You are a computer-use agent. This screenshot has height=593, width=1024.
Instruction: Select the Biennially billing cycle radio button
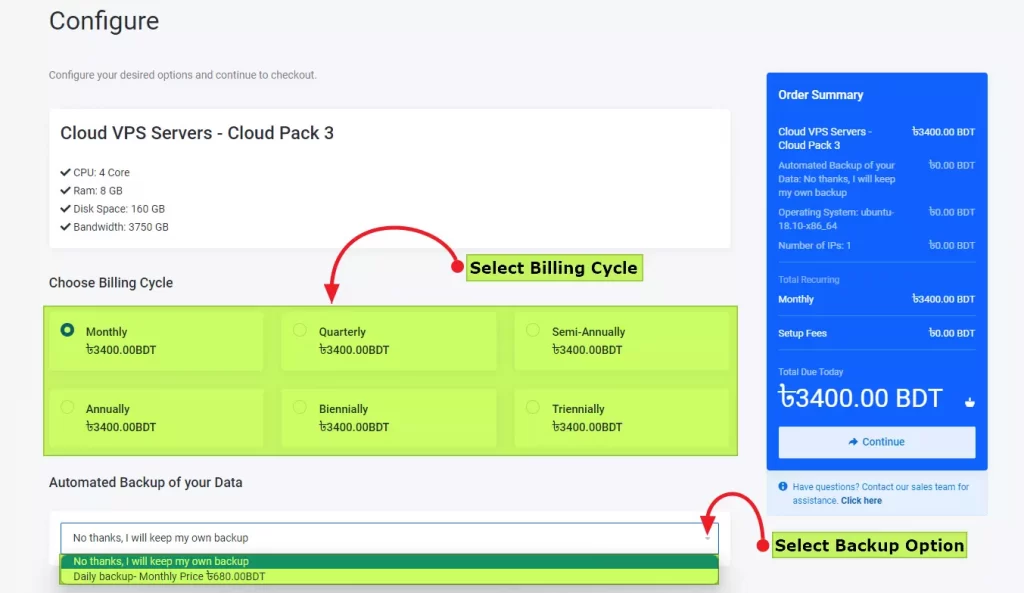click(x=300, y=407)
